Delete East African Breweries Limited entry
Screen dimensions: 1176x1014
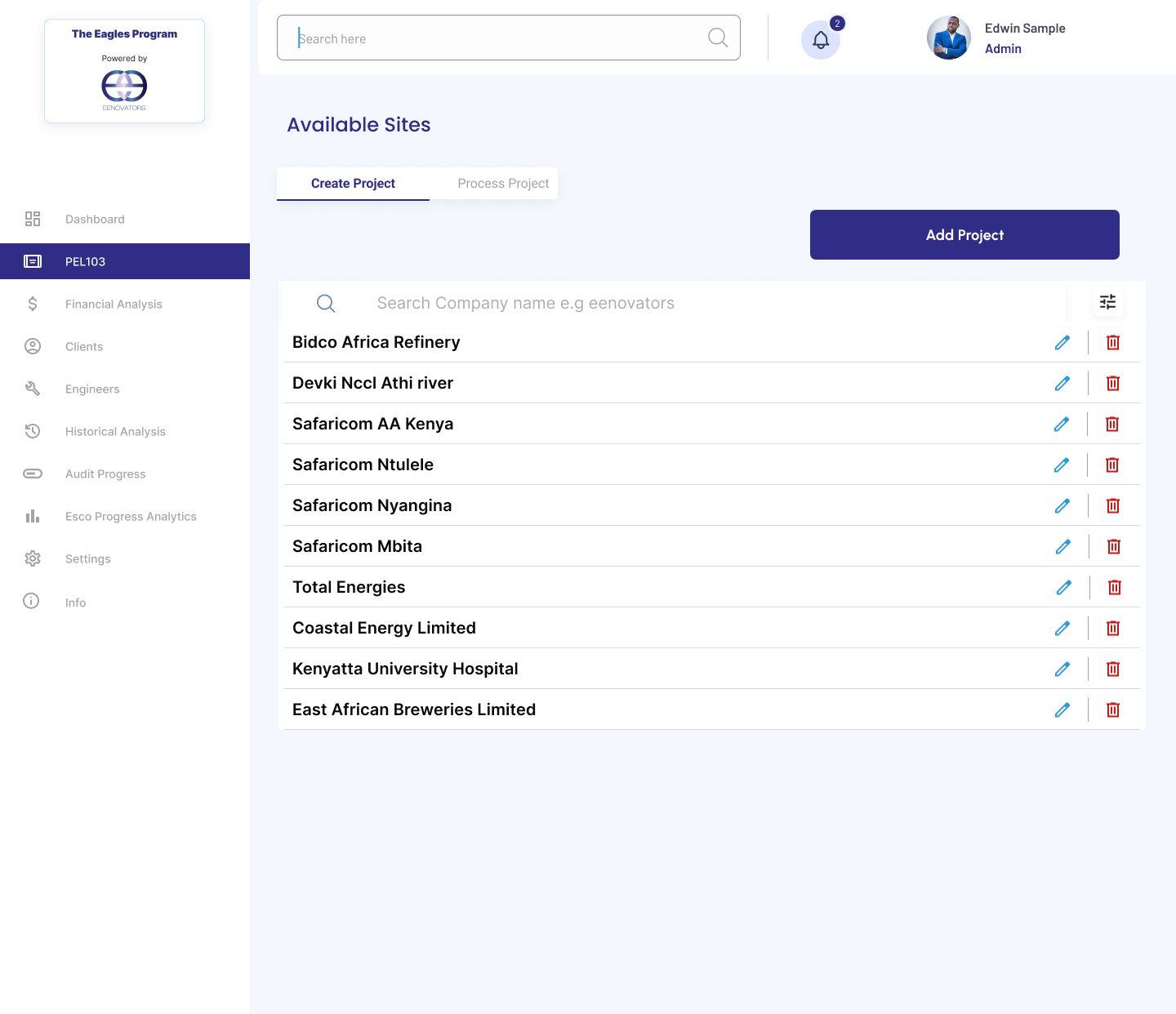[1113, 709]
